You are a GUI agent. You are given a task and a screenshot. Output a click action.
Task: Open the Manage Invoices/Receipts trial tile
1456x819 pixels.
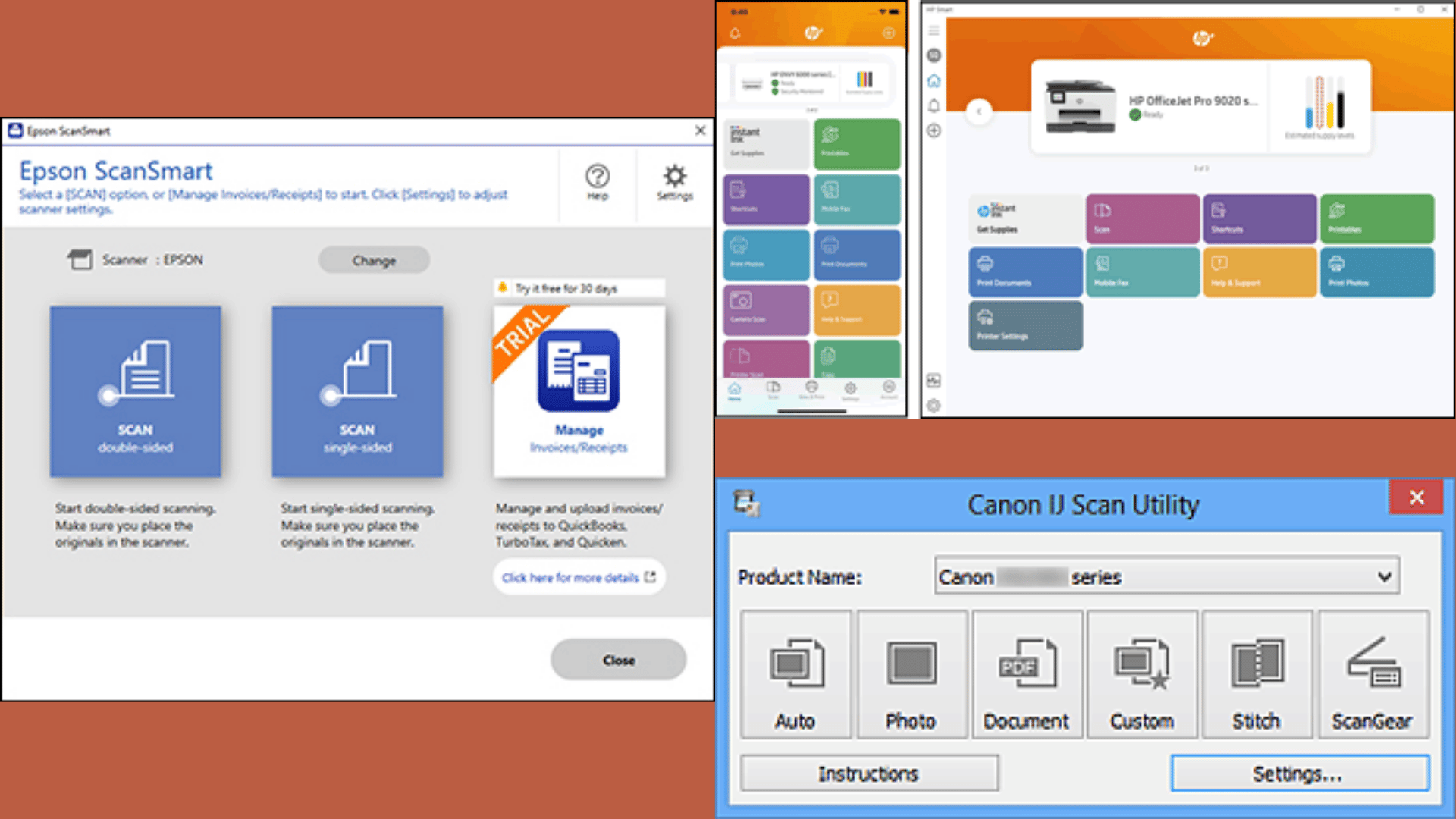pos(579,391)
